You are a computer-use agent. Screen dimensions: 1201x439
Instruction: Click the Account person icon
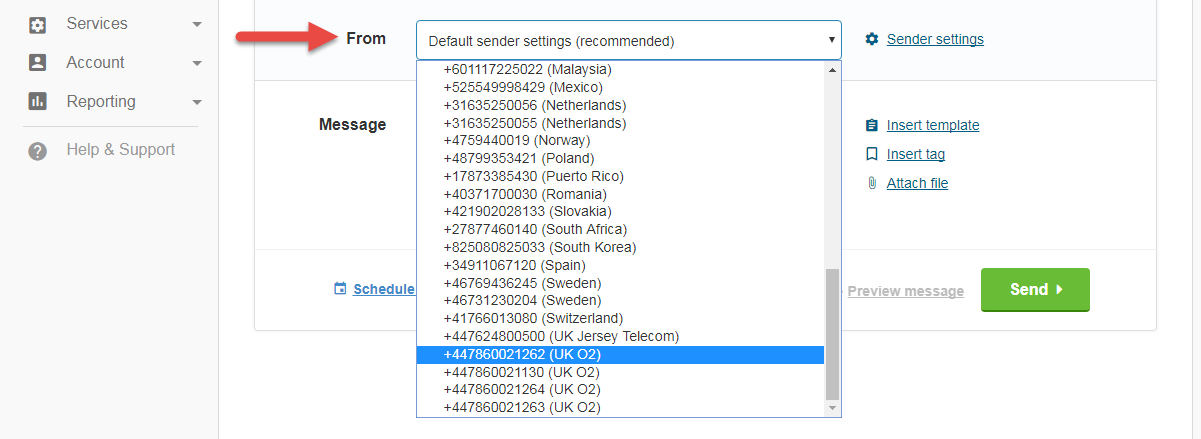tap(38, 62)
